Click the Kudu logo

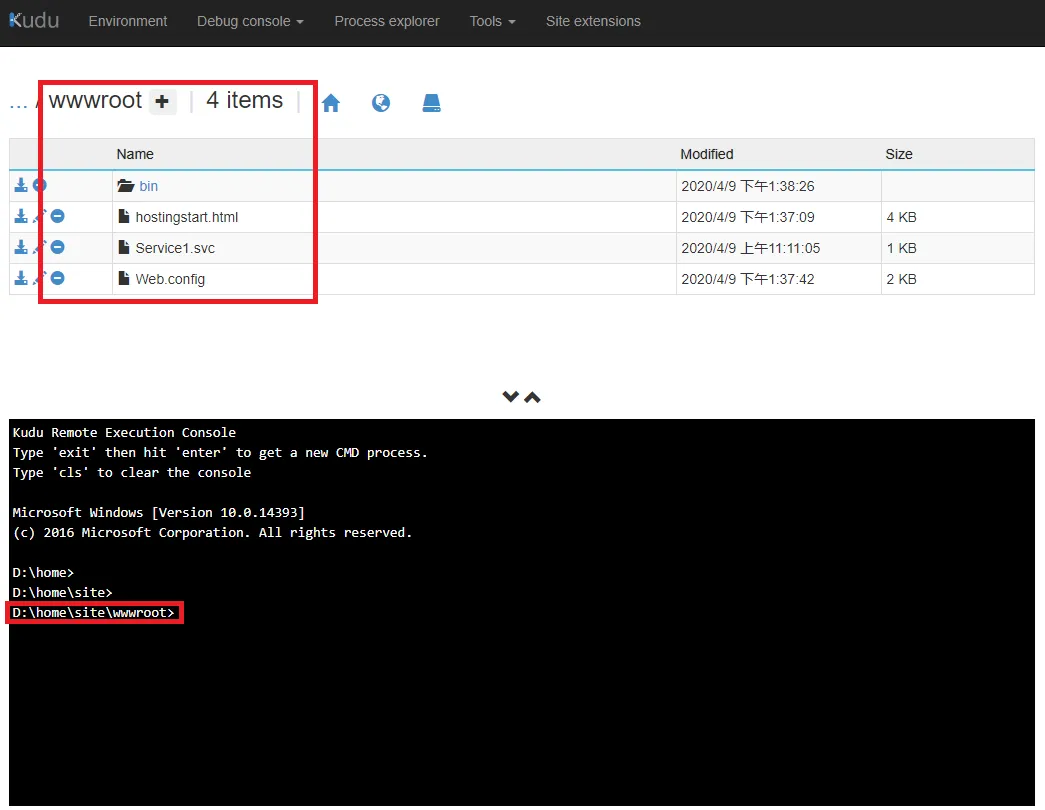(34, 21)
